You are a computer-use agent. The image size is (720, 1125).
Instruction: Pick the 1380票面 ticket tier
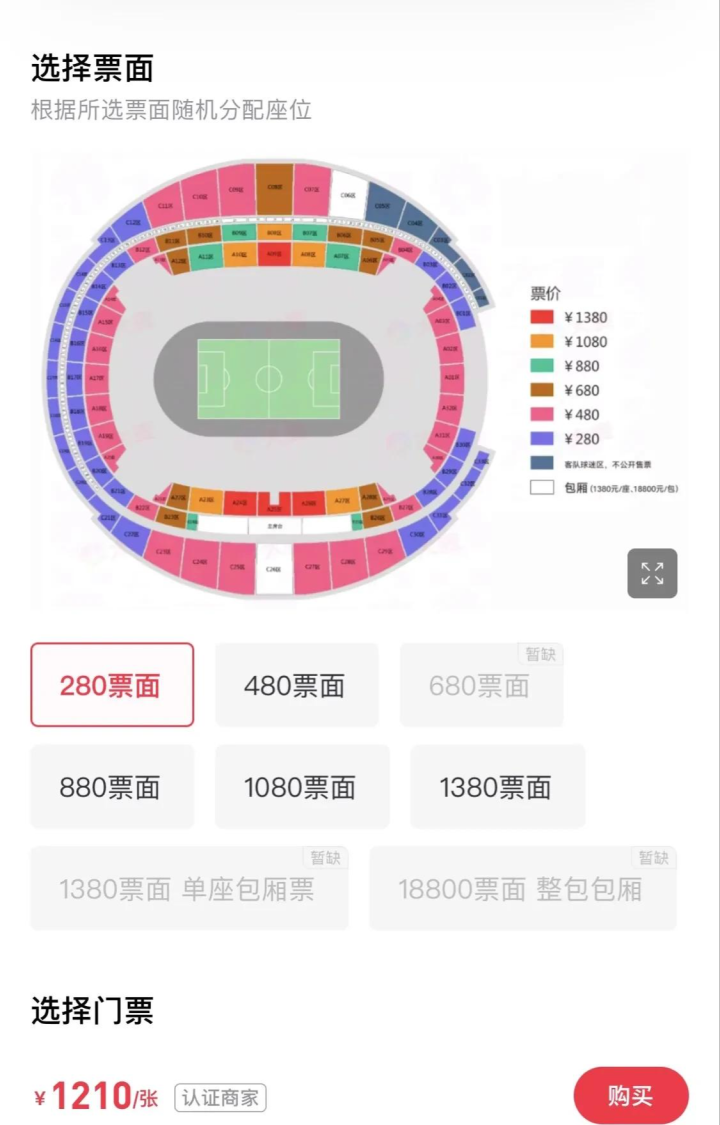click(496, 787)
